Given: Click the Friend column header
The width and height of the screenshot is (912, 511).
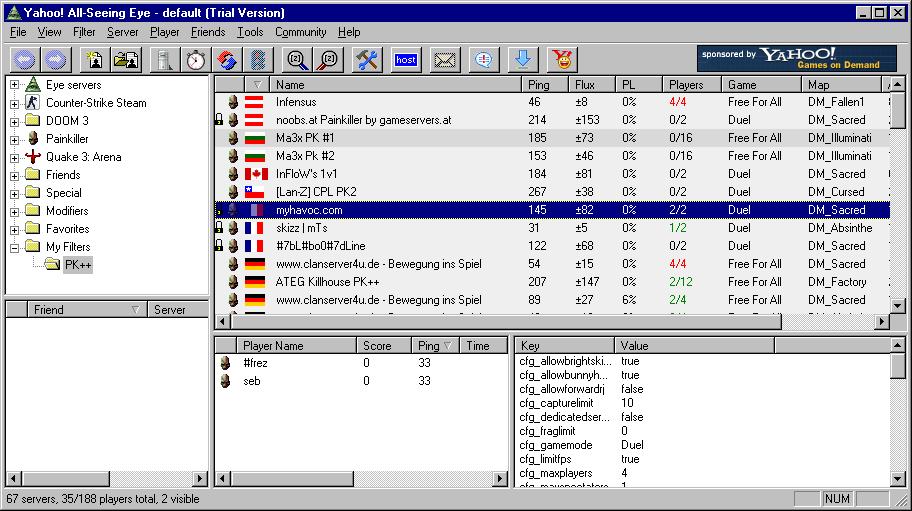Looking at the screenshot, I should click(x=87, y=310).
